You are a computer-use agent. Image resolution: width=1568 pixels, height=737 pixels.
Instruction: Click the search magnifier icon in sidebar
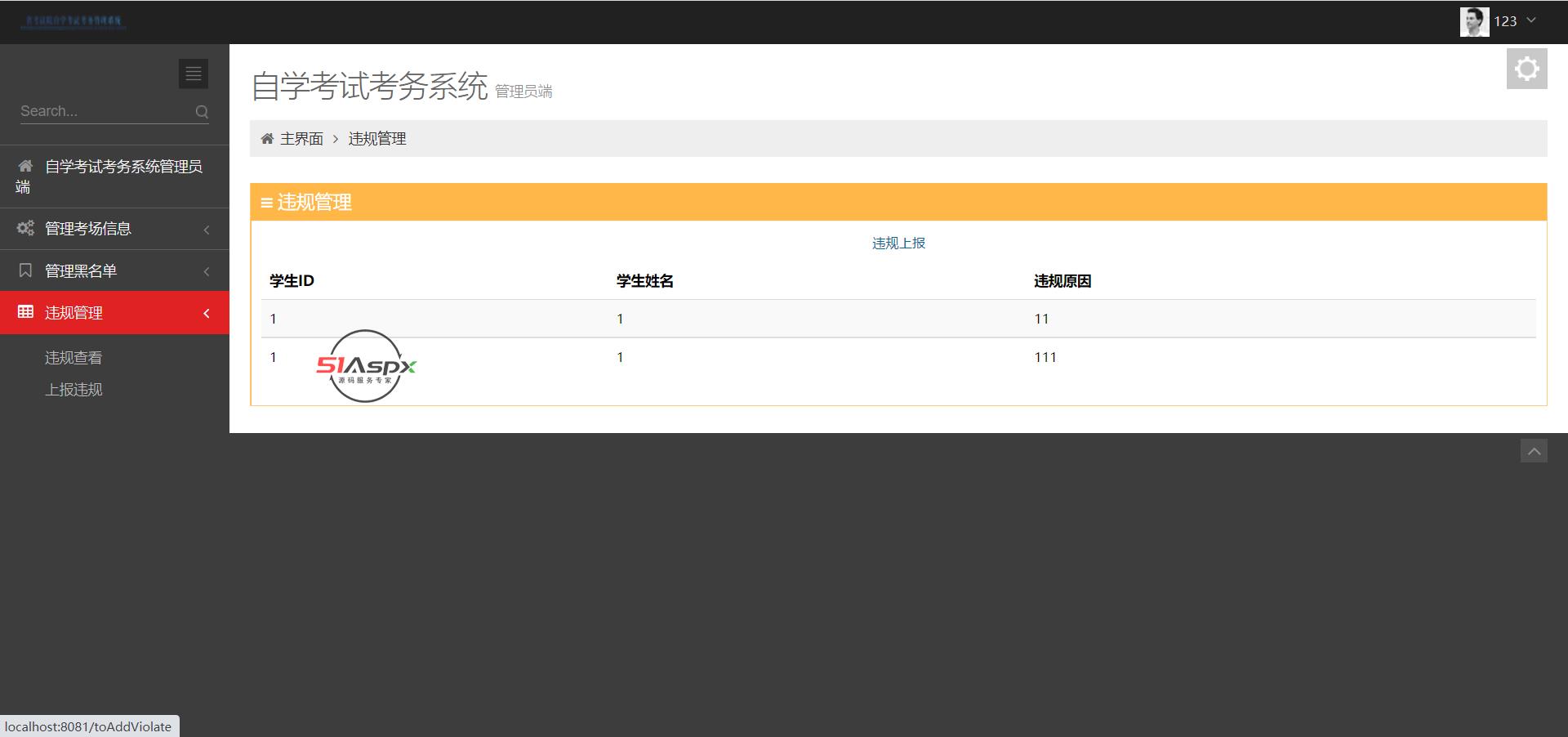pos(202,112)
